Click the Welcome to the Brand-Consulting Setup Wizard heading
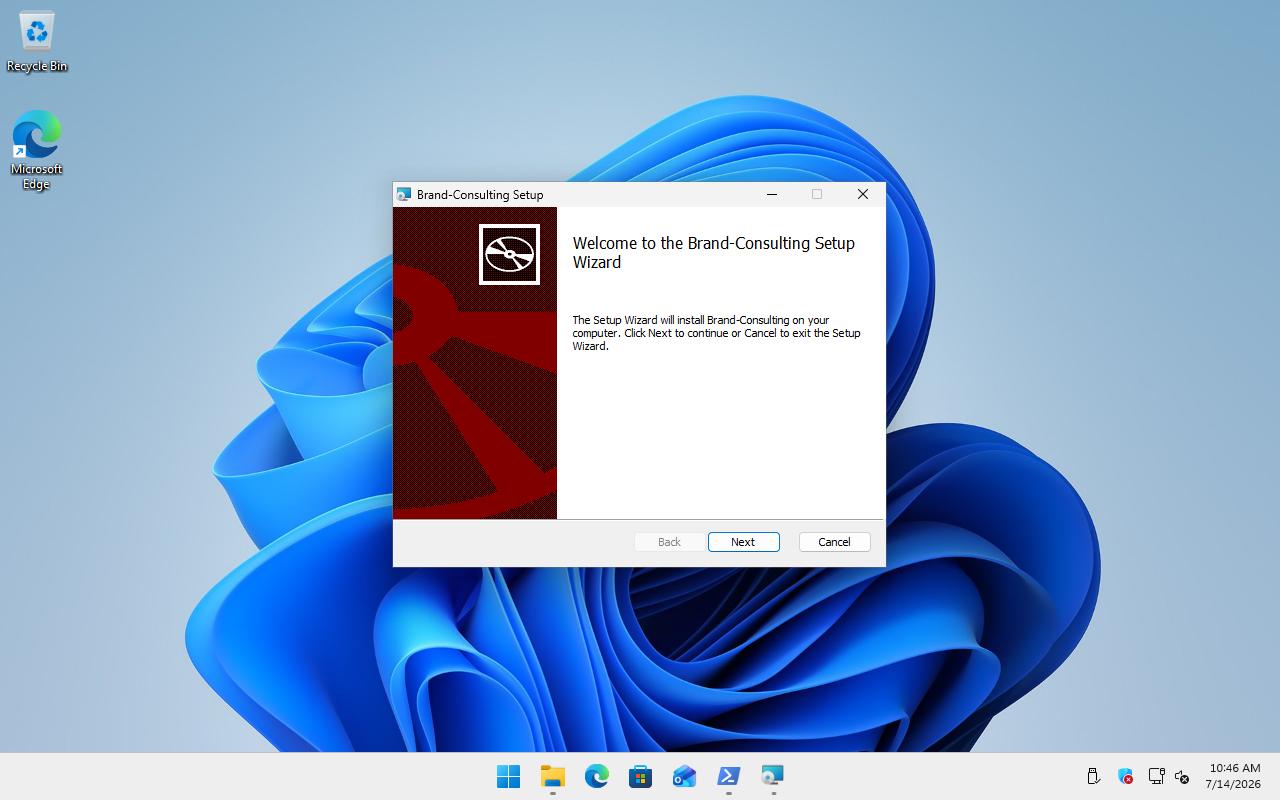The height and width of the screenshot is (800, 1280). [714, 252]
